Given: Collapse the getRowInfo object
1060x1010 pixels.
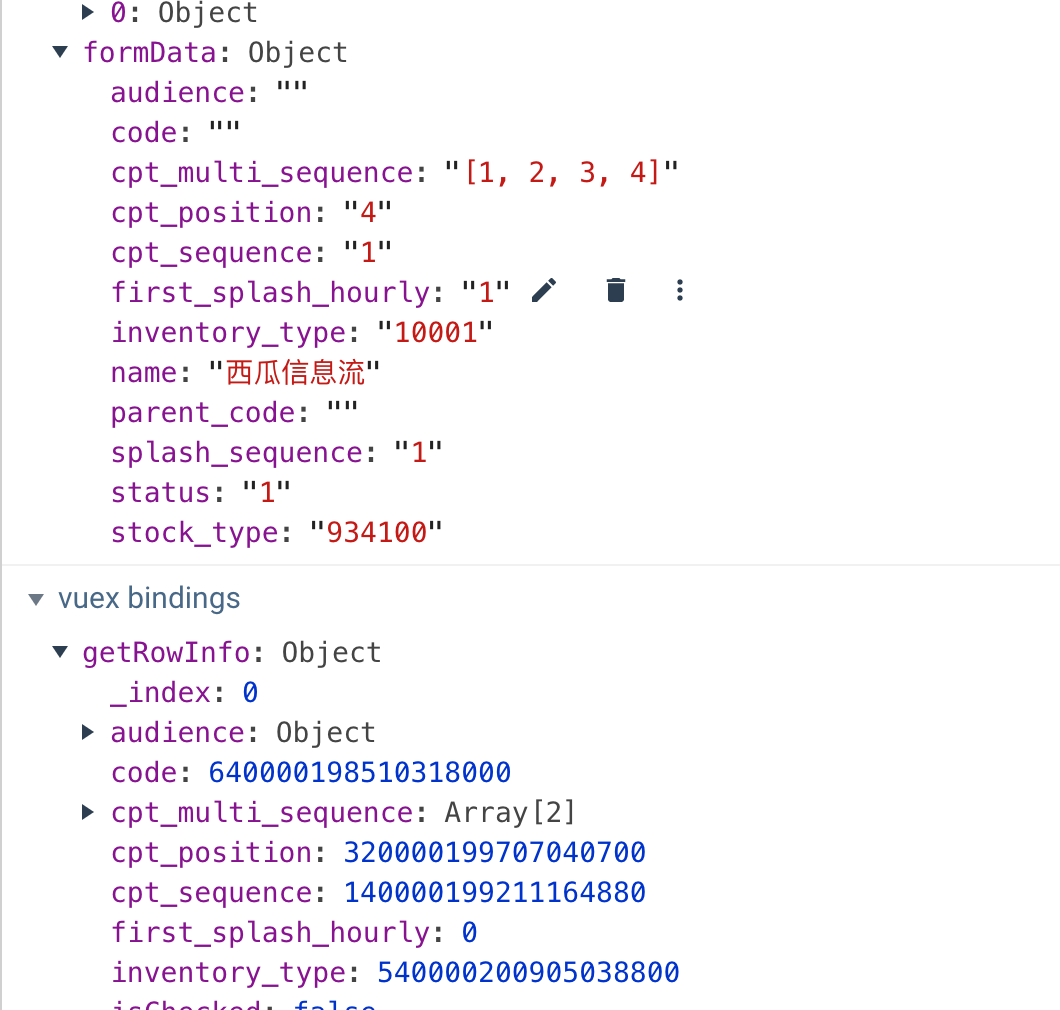Looking at the screenshot, I should point(61,653).
